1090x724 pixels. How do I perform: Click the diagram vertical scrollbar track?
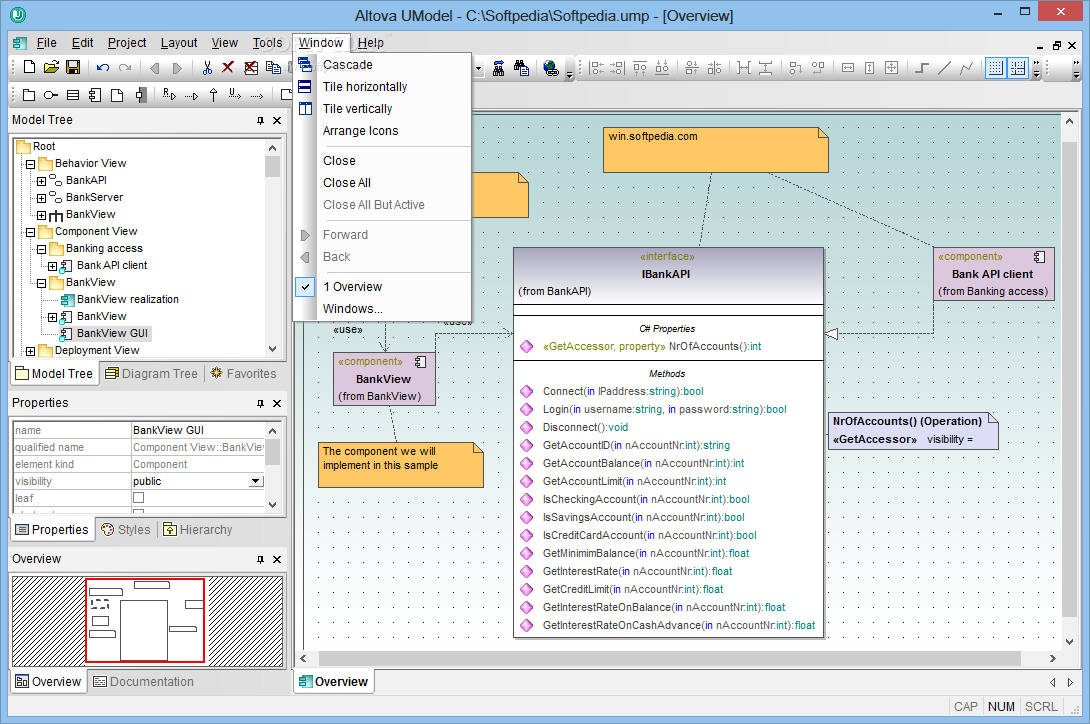(1069, 380)
